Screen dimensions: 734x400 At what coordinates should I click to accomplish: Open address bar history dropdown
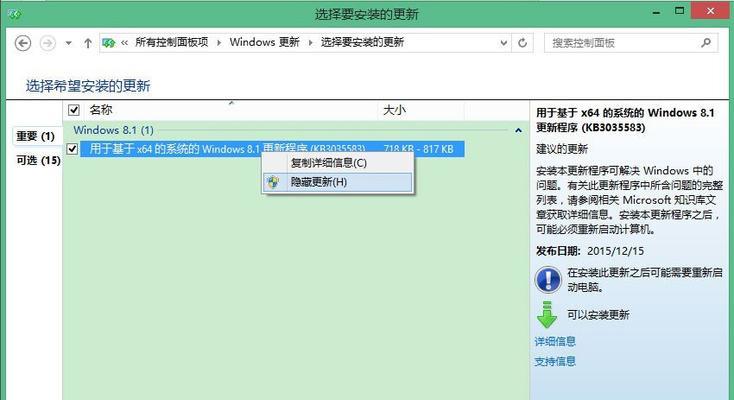pos(504,43)
